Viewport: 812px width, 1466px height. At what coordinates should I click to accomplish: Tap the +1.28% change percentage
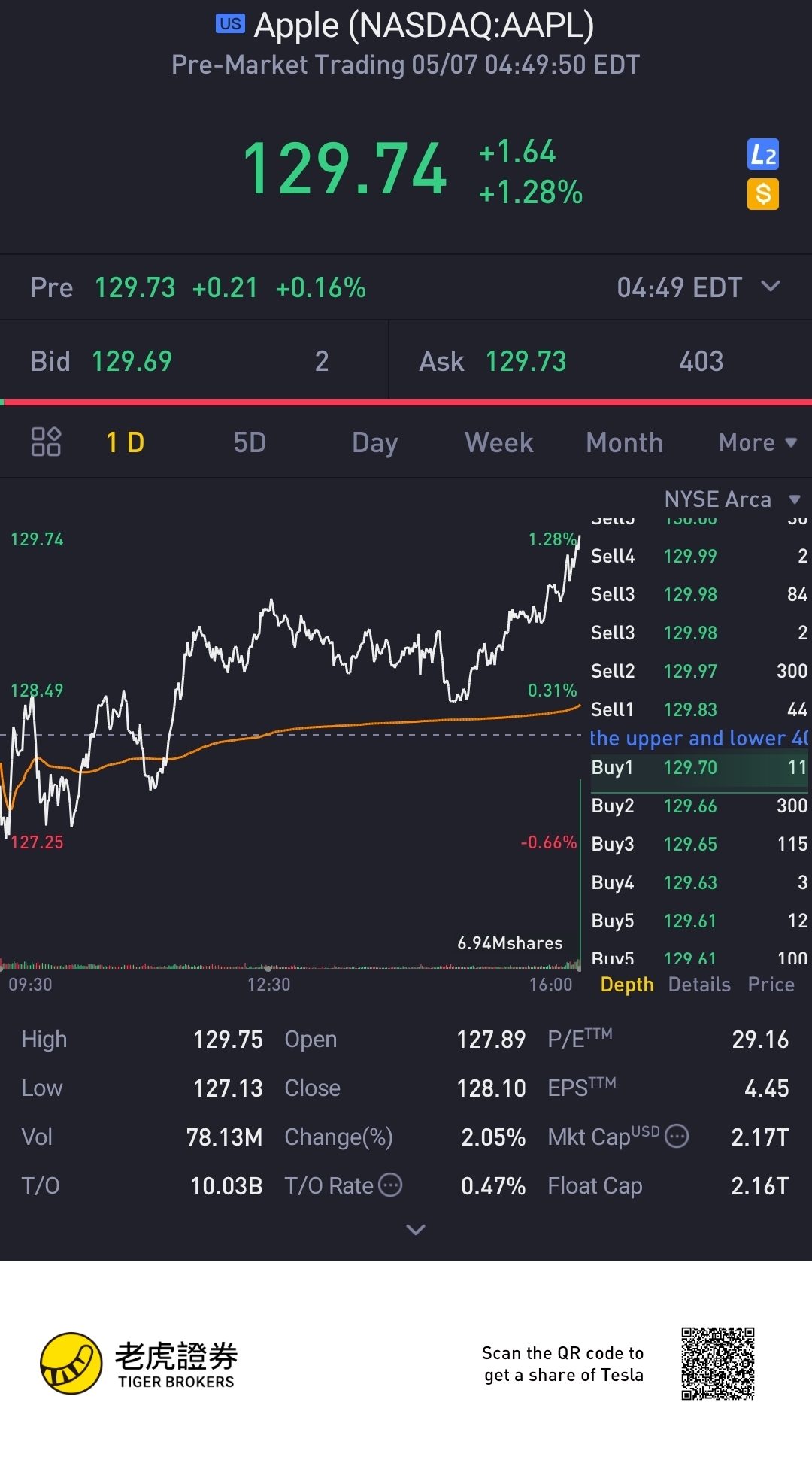coord(531,193)
